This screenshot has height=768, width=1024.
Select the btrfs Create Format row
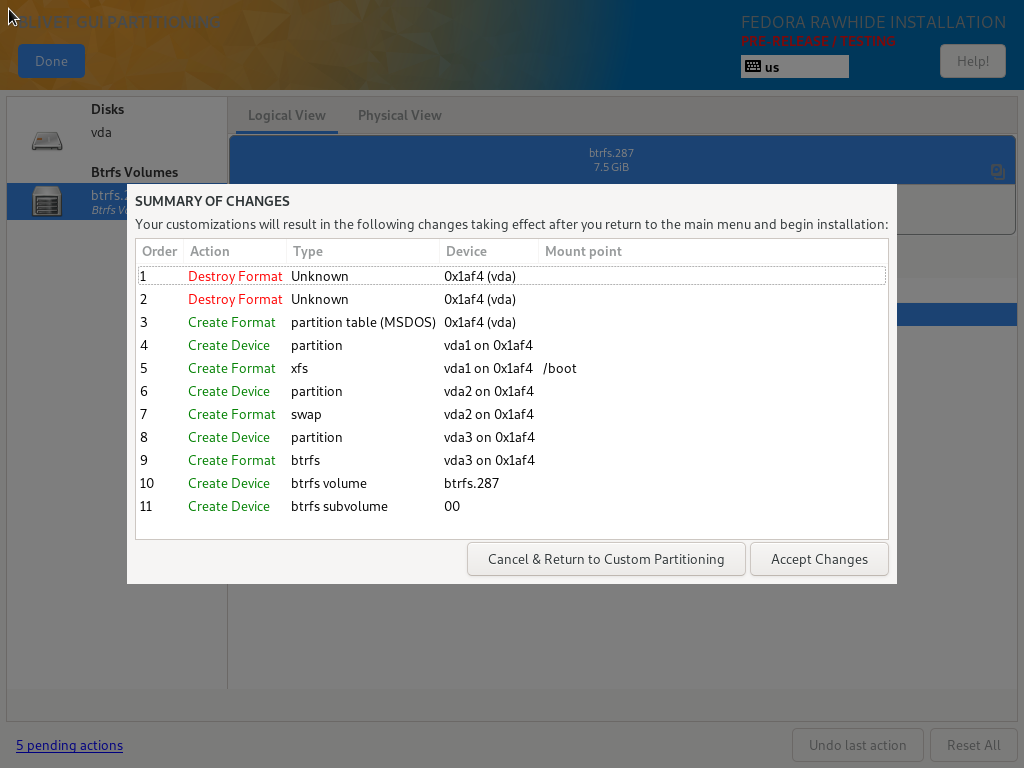(512, 460)
